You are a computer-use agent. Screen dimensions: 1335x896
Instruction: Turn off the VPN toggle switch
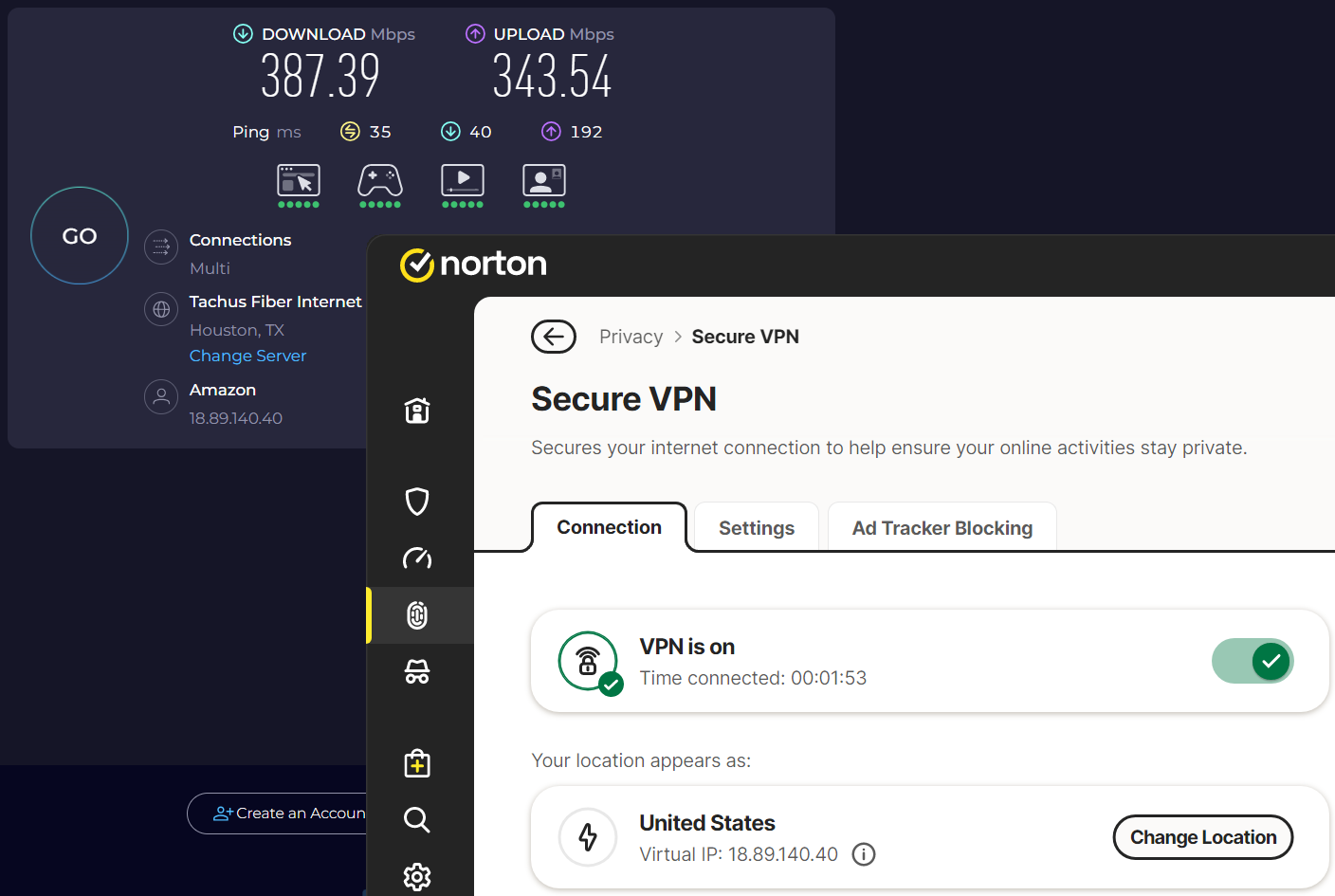1253,661
